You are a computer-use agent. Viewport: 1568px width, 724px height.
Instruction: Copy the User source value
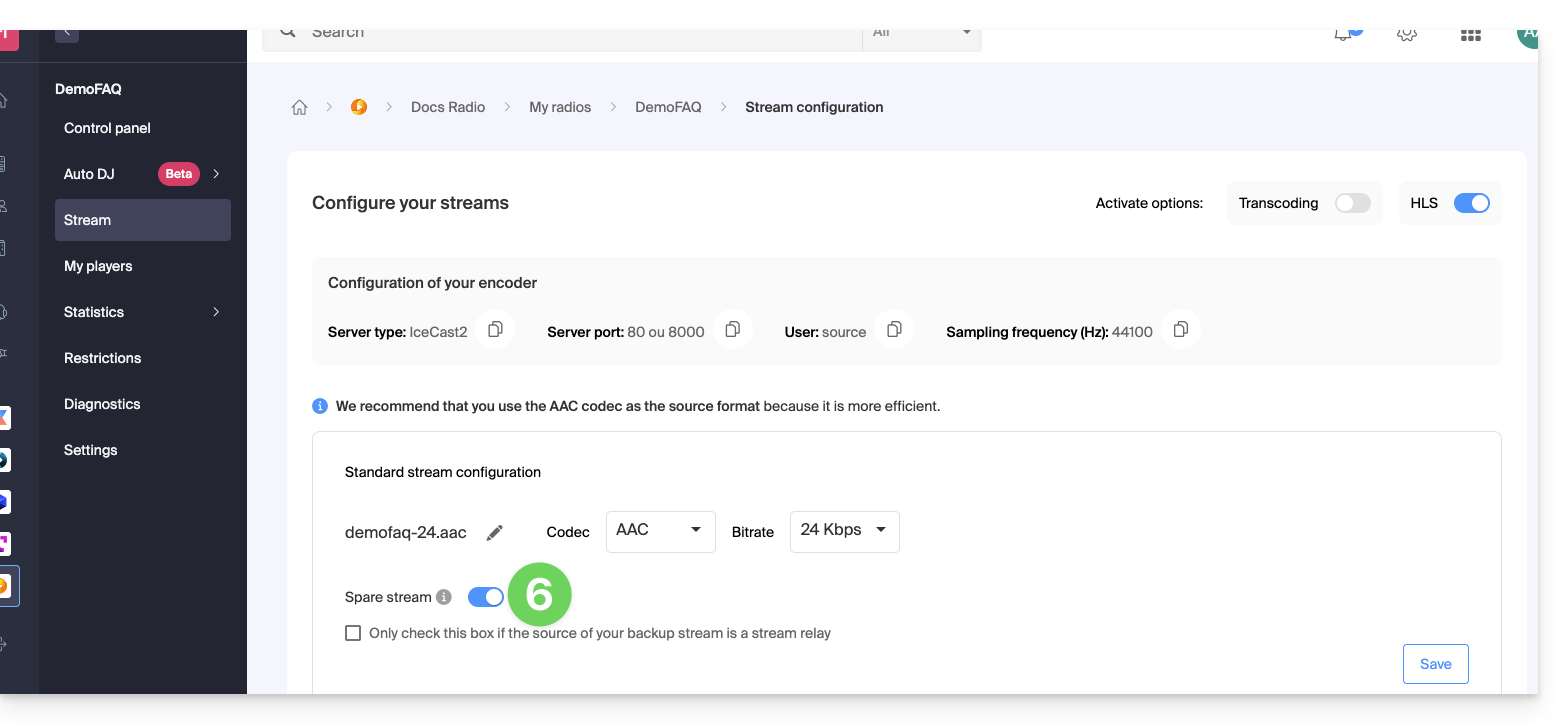click(x=894, y=330)
